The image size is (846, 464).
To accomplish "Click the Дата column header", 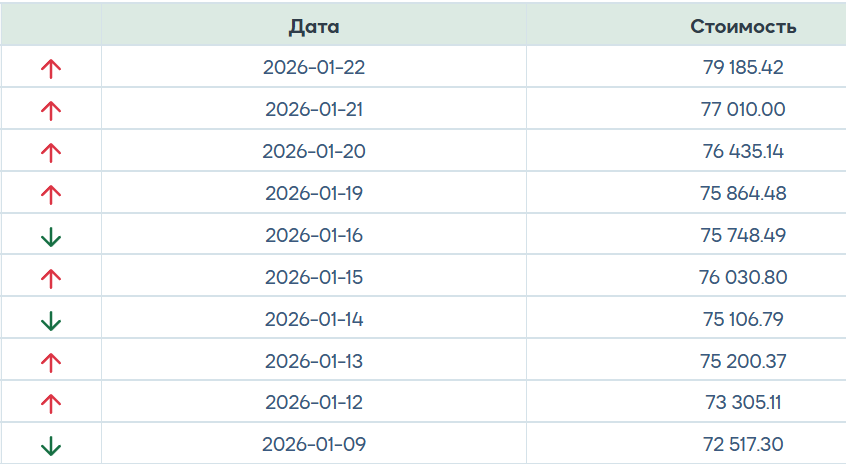I will [314, 26].
